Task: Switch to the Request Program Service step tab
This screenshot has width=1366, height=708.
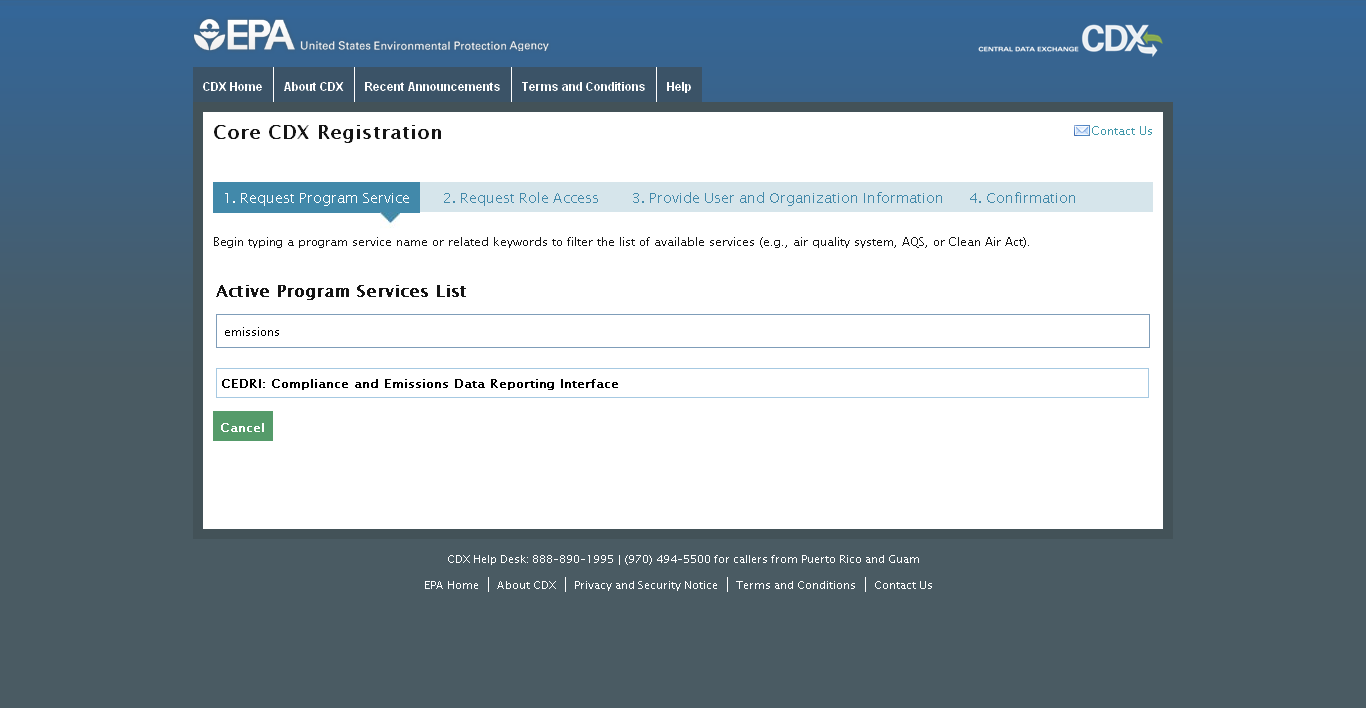Action: point(316,197)
